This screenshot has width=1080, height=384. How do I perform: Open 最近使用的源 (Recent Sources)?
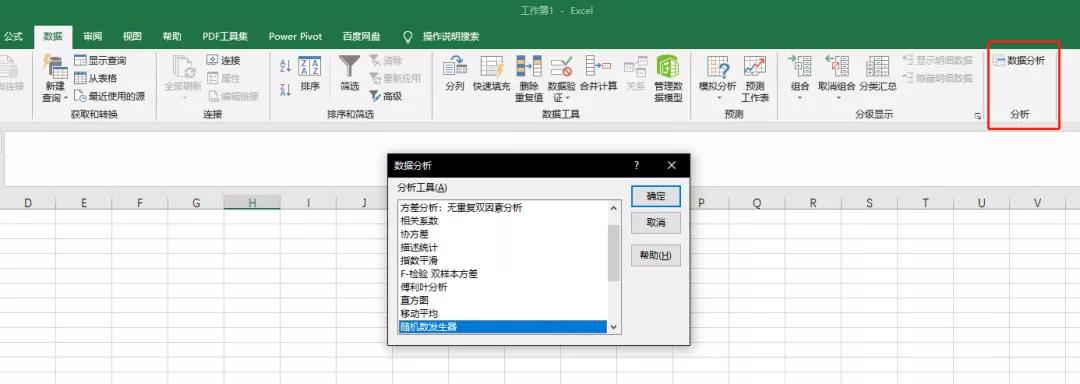[x=110, y=96]
